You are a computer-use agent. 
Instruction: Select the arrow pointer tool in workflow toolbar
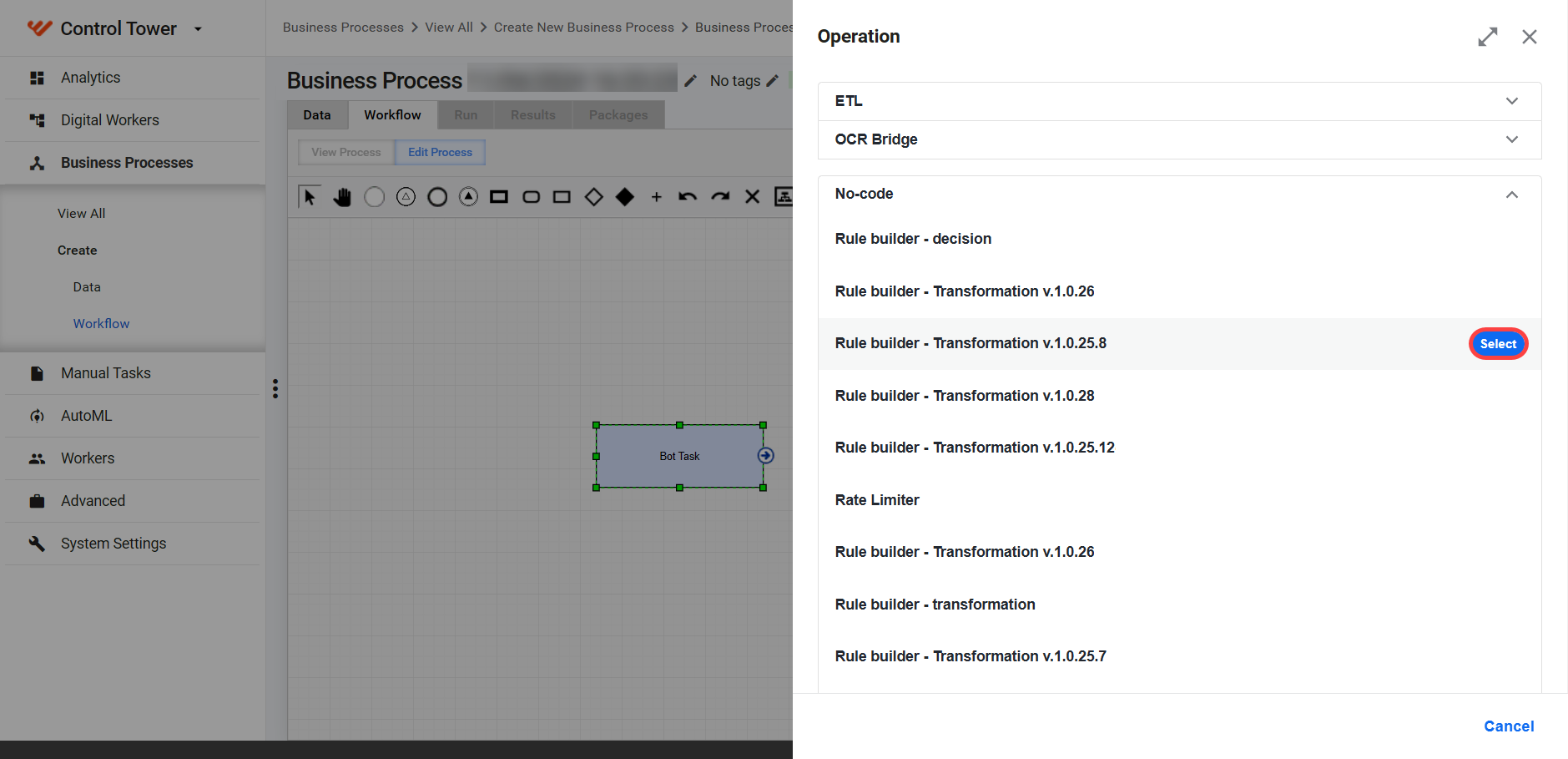pyautogui.click(x=310, y=197)
